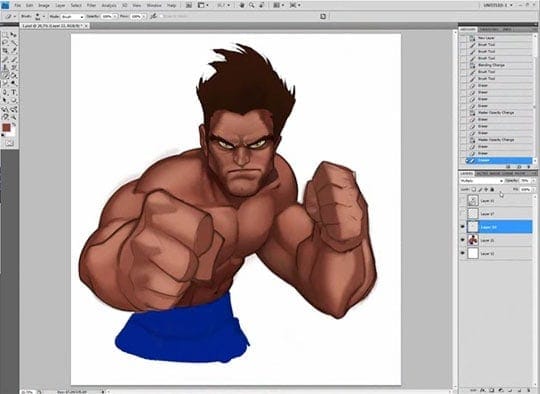Click the Hand icon in the application bar
The height and width of the screenshot is (394, 540).
243,5
